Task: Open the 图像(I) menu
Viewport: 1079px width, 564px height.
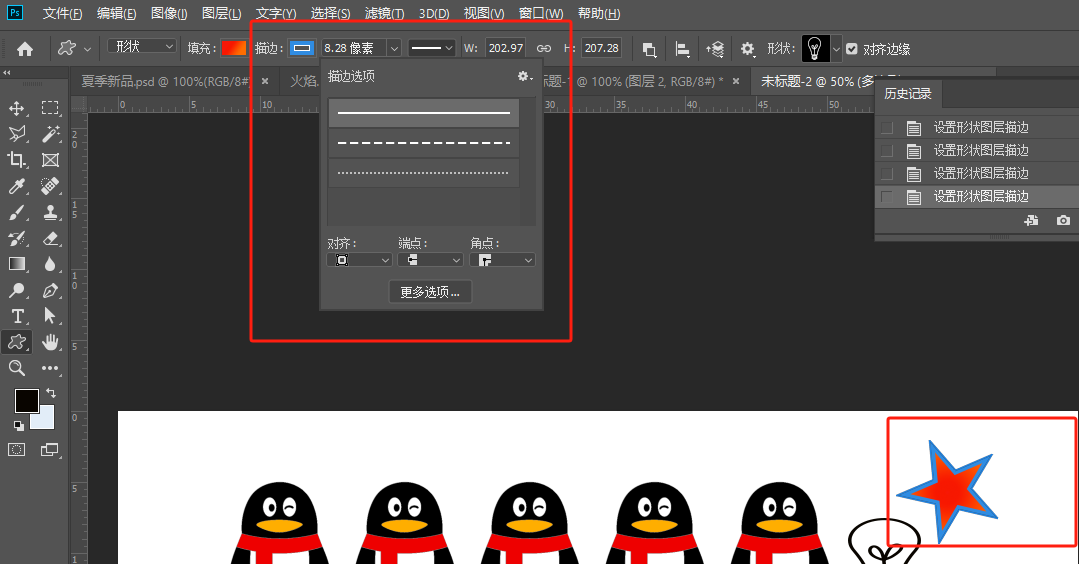Action: click(169, 14)
